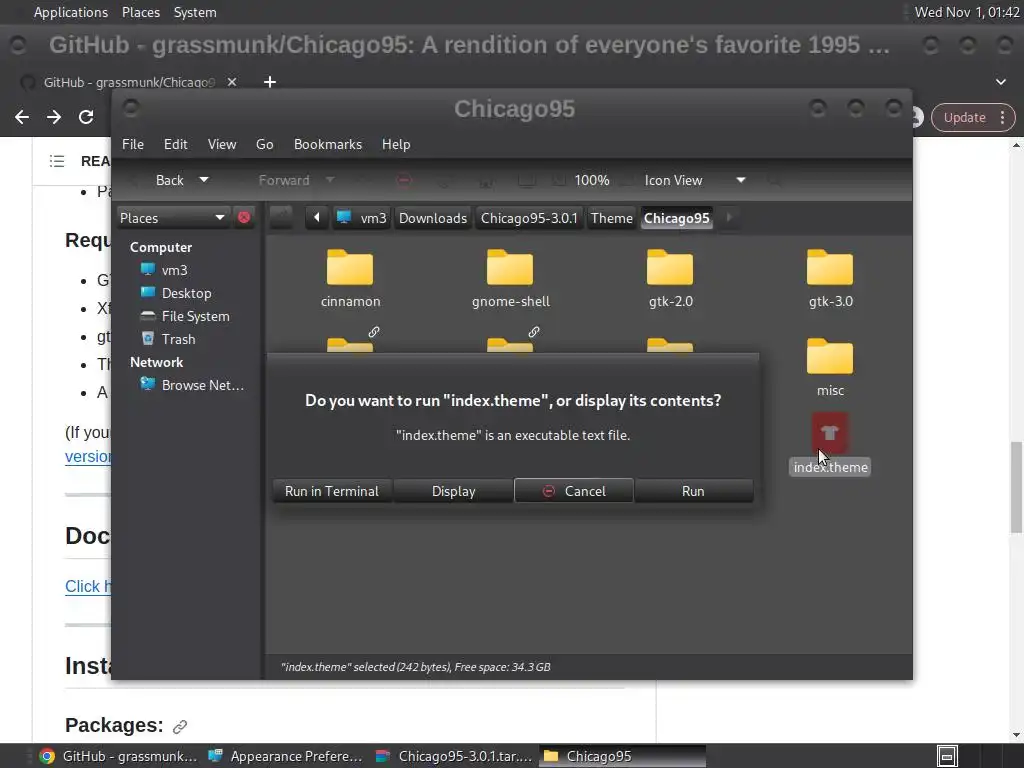Close the GitHub browser tab
This screenshot has width=1024, height=768.
pyautogui.click(x=232, y=82)
